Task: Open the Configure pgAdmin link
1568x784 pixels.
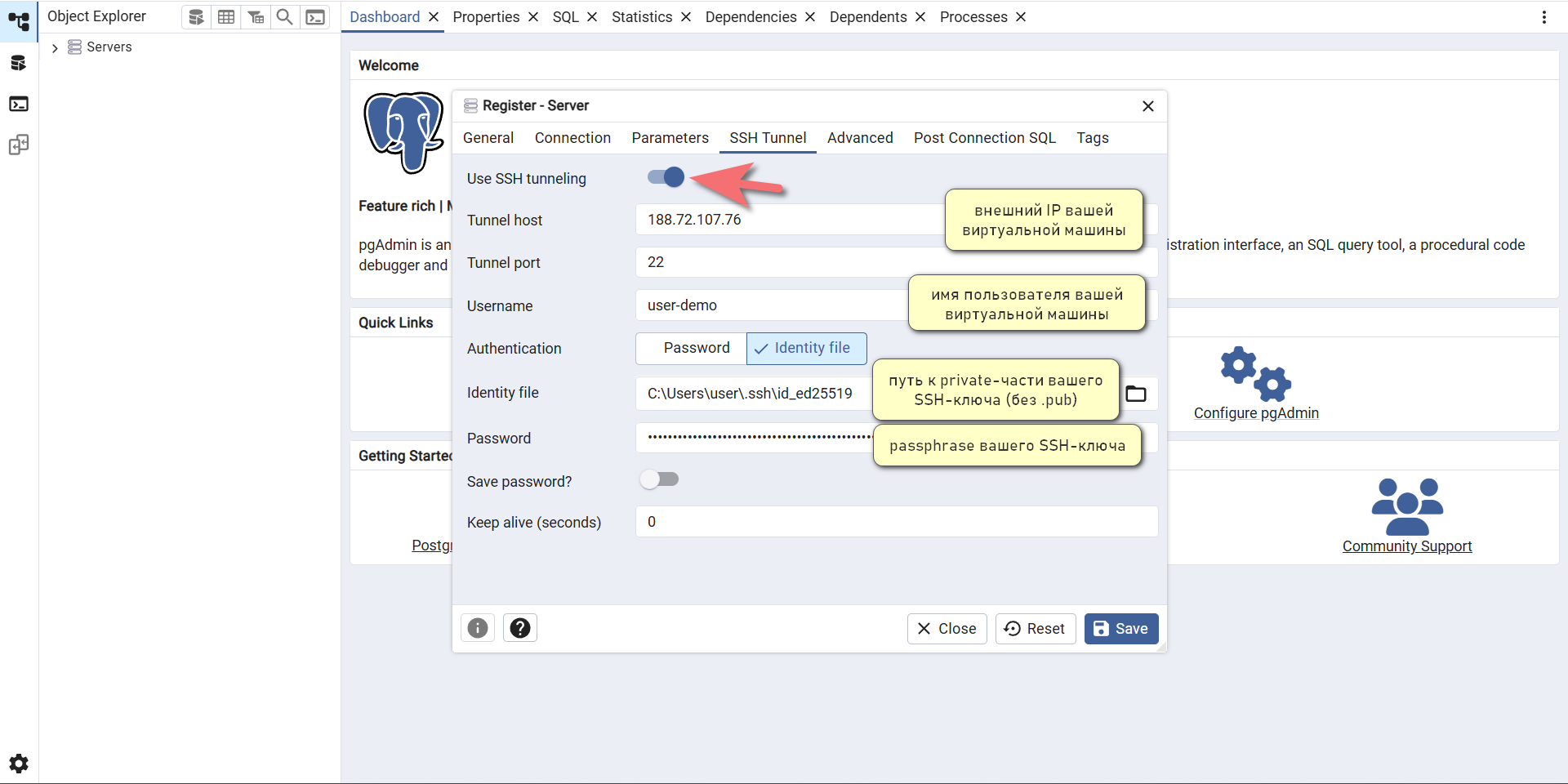Action: click(1256, 413)
